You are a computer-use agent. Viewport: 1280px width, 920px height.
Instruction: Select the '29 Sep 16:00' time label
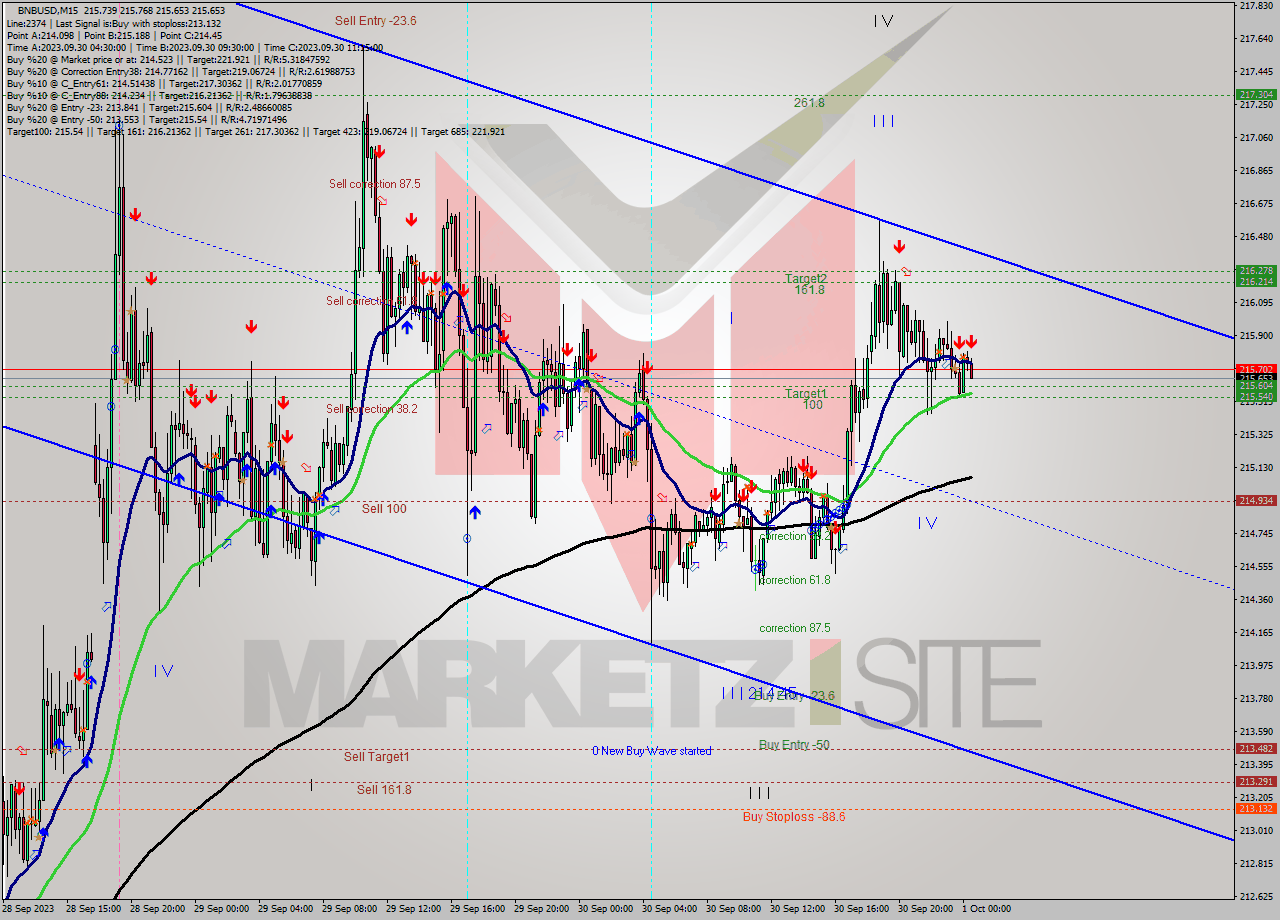pos(478,909)
